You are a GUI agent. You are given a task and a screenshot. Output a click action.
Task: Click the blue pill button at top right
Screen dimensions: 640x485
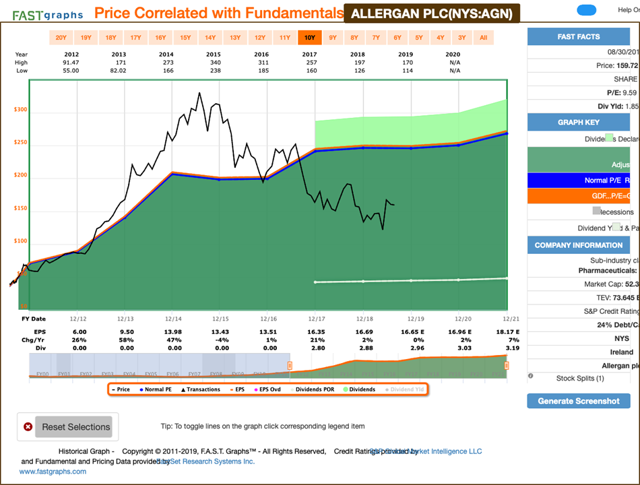[x=587, y=10]
